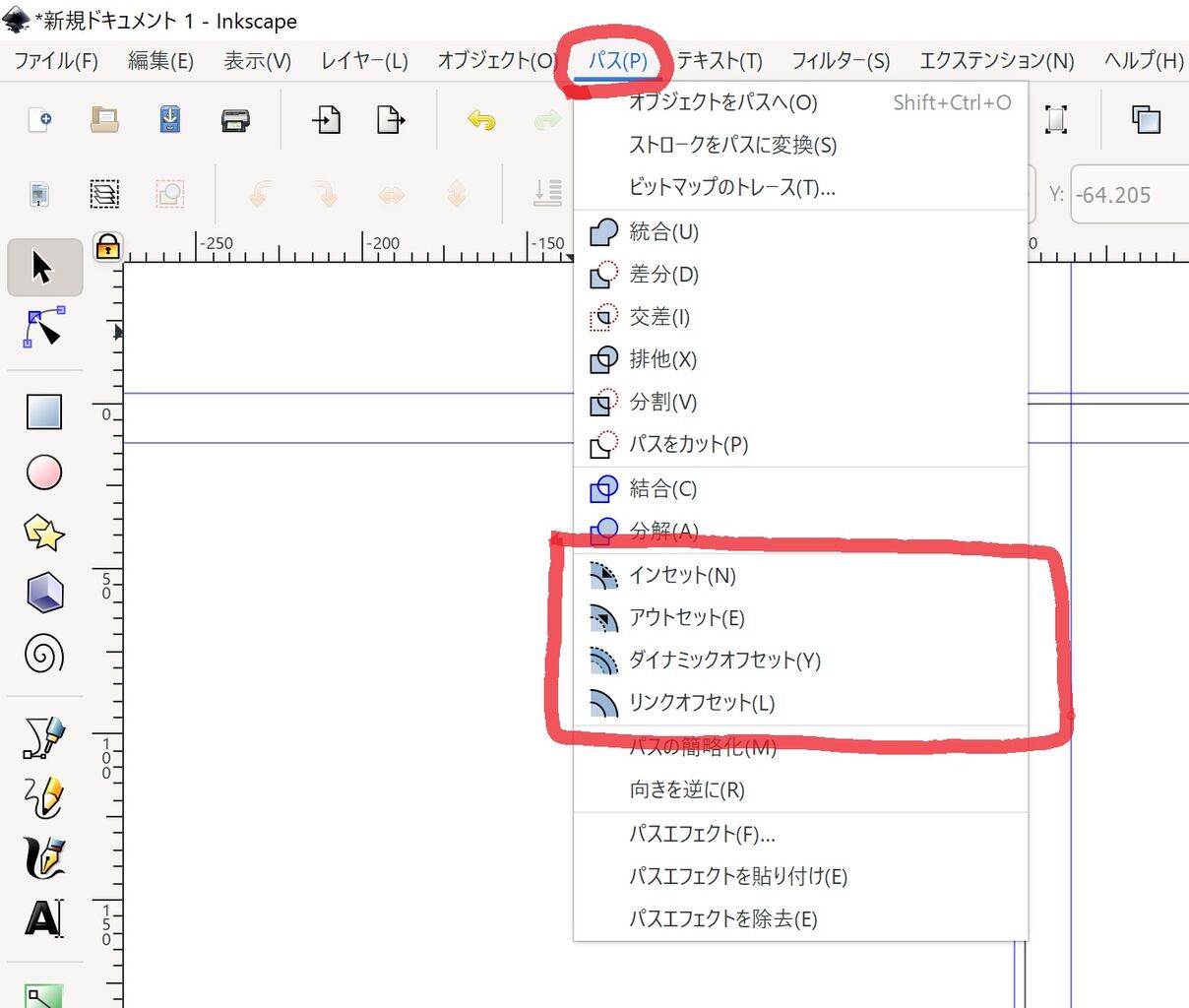Select the Rectangle tool
This screenshot has width=1189, height=1008.
coord(44,411)
